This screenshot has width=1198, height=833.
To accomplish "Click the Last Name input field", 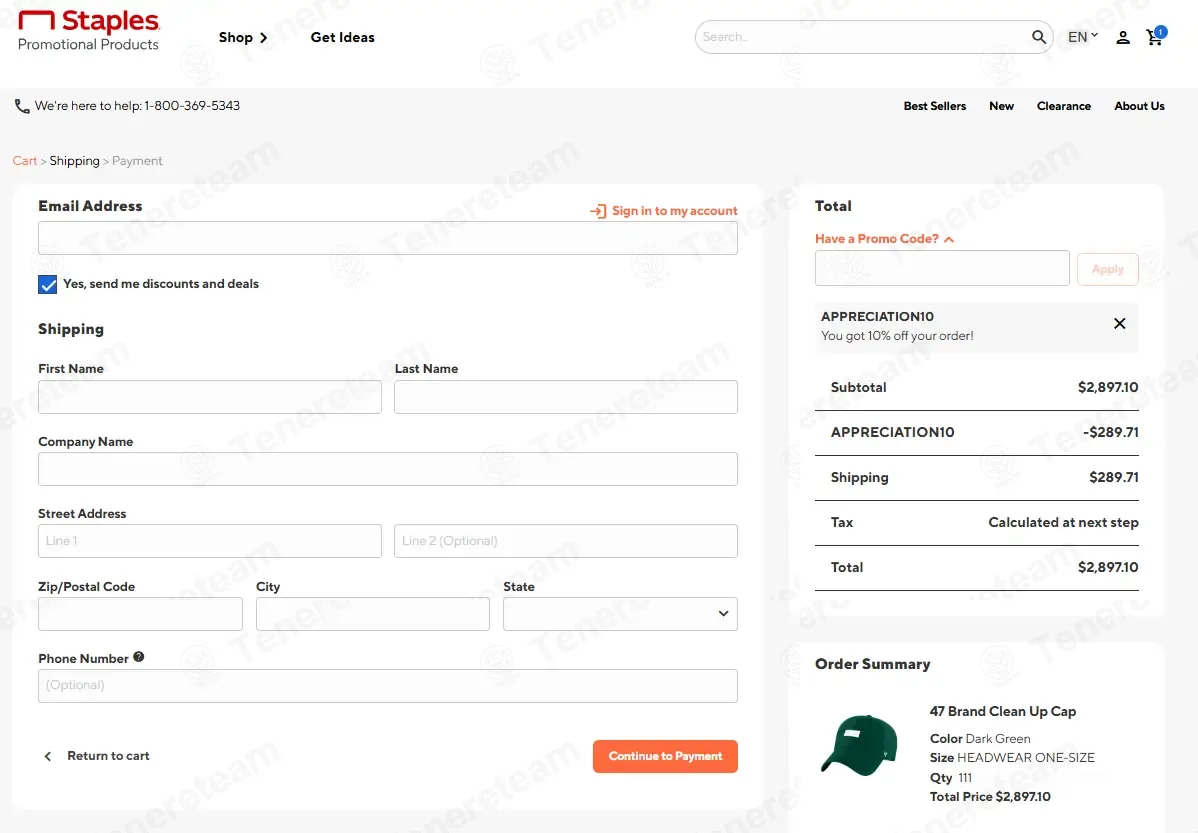I will 565,397.
